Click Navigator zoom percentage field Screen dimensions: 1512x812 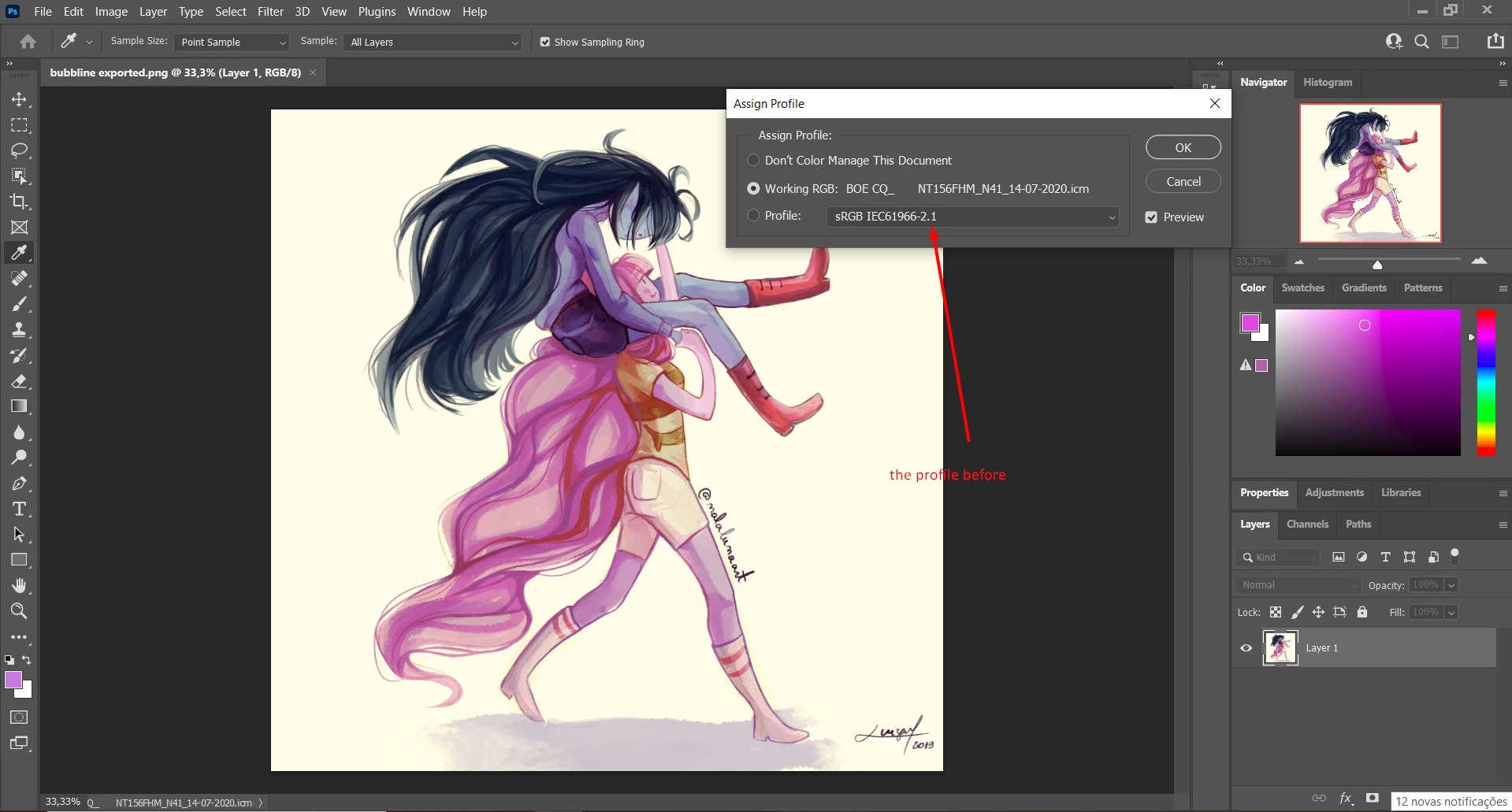pos(1258,261)
